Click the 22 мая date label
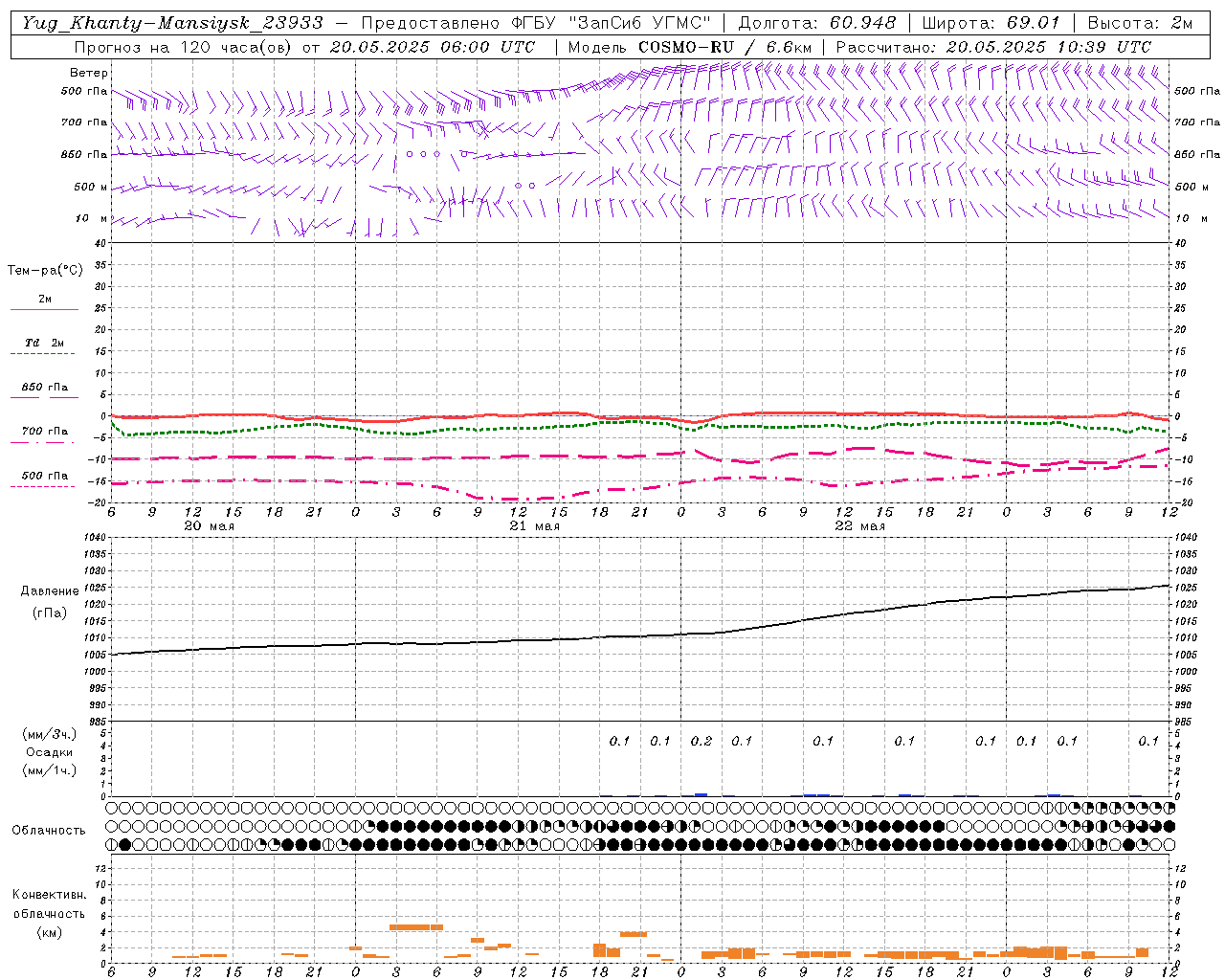1225x980 pixels. pos(859,526)
